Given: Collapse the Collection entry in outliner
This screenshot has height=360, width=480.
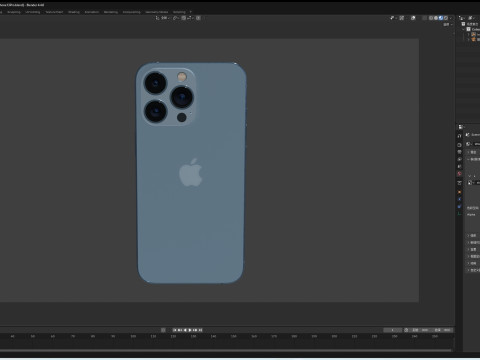Looking at the screenshot, I should [x=463, y=29].
